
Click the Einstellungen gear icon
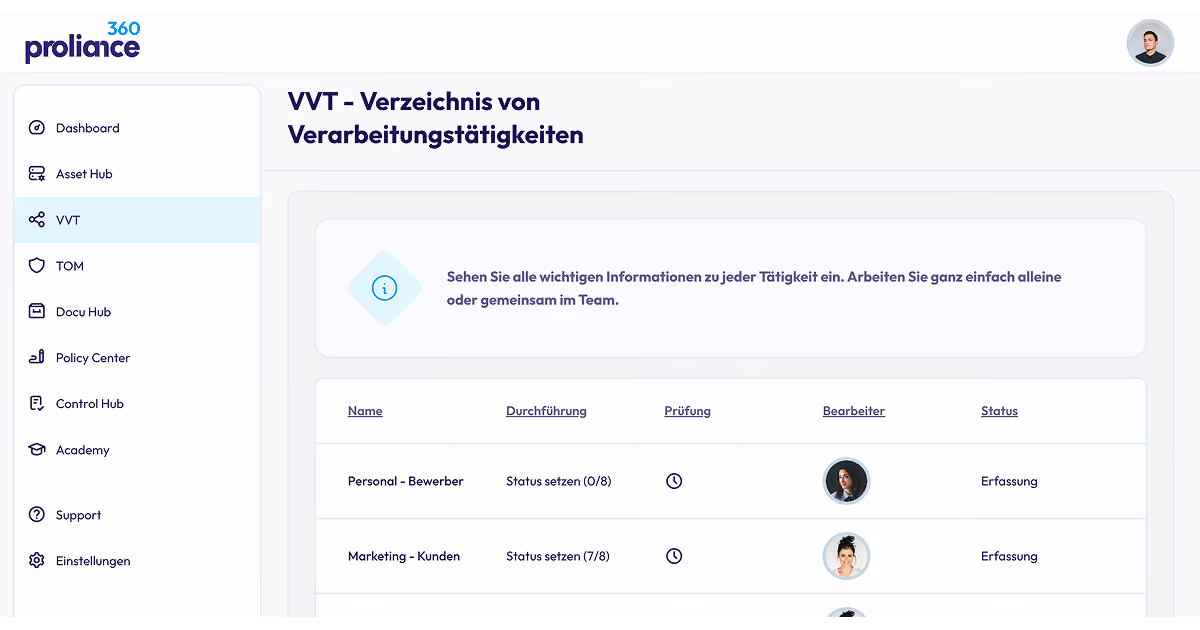click(x=37, y=561)
